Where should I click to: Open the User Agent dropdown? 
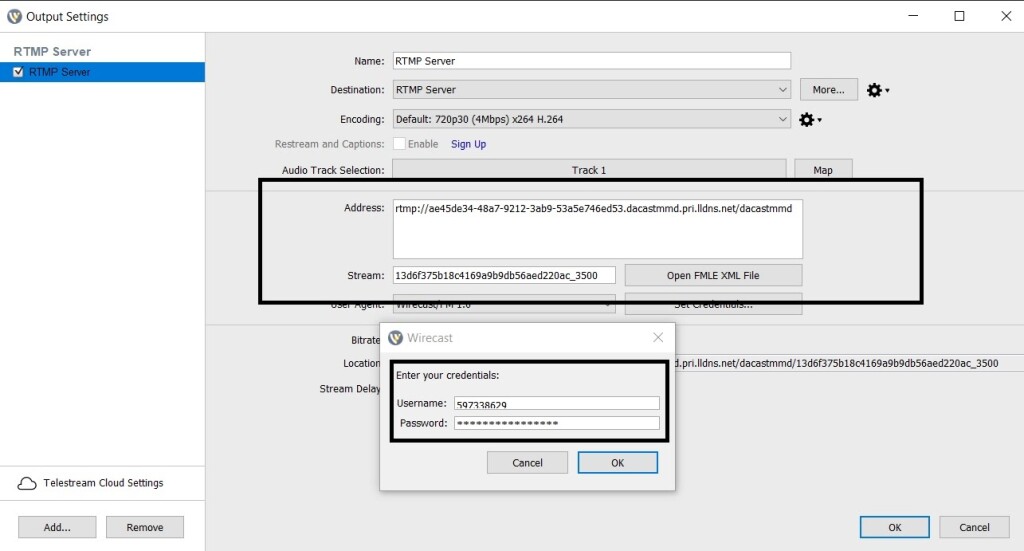504,305
